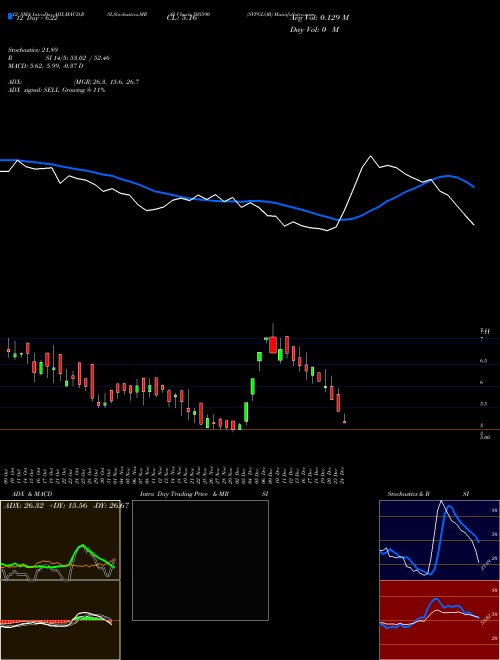Open the MACD histogram chart panel
Viewport: 500px width, 660px height.
tap(60, 620)
